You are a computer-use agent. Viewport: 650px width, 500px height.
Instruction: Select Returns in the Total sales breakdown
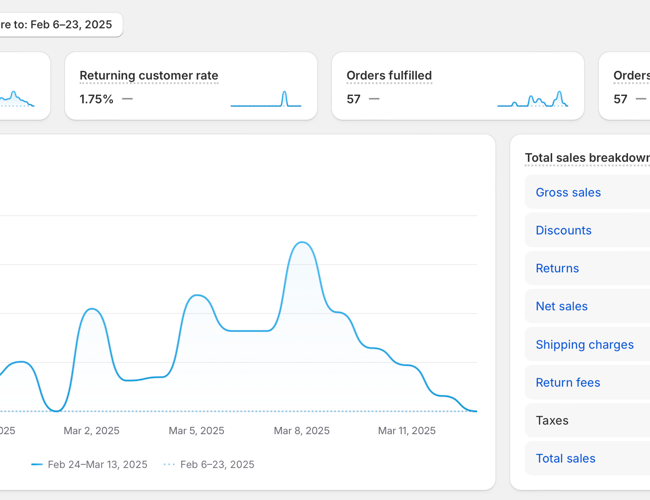[557, 268]
